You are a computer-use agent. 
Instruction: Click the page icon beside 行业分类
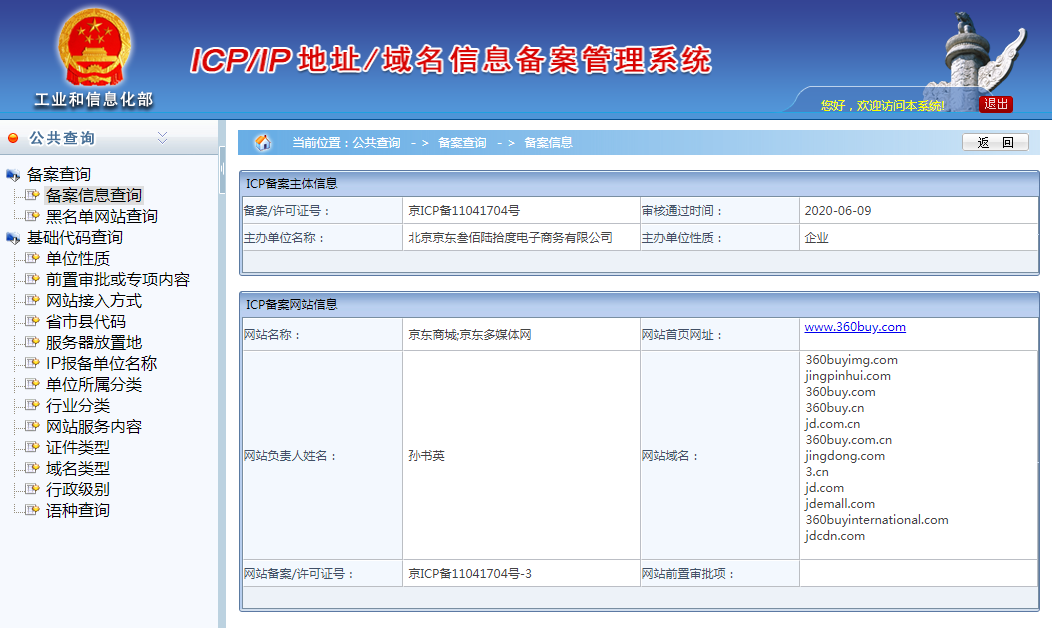pyautogui.click(x=32, y=405)
